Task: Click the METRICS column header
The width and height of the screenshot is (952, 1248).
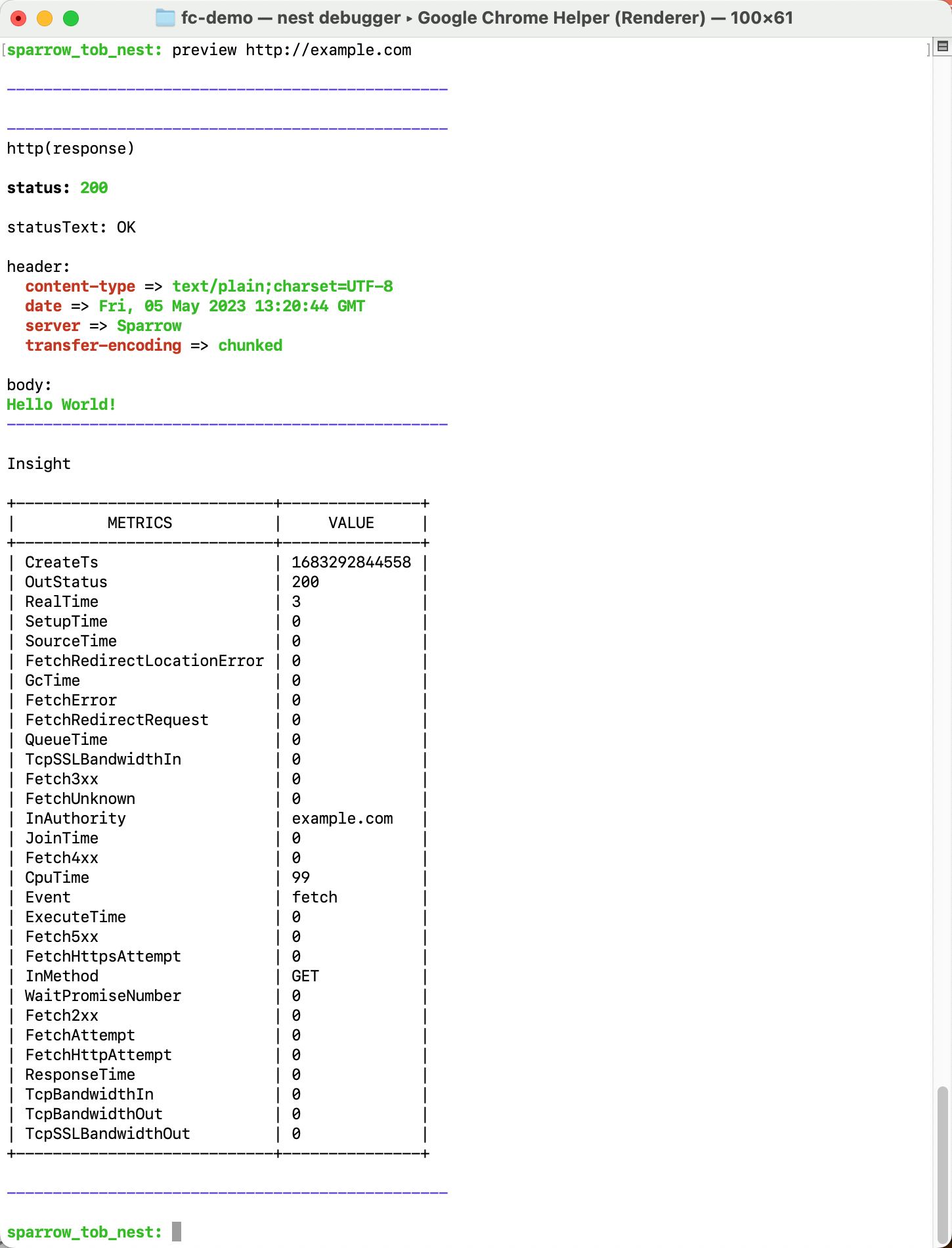Action: click(140, 523)
